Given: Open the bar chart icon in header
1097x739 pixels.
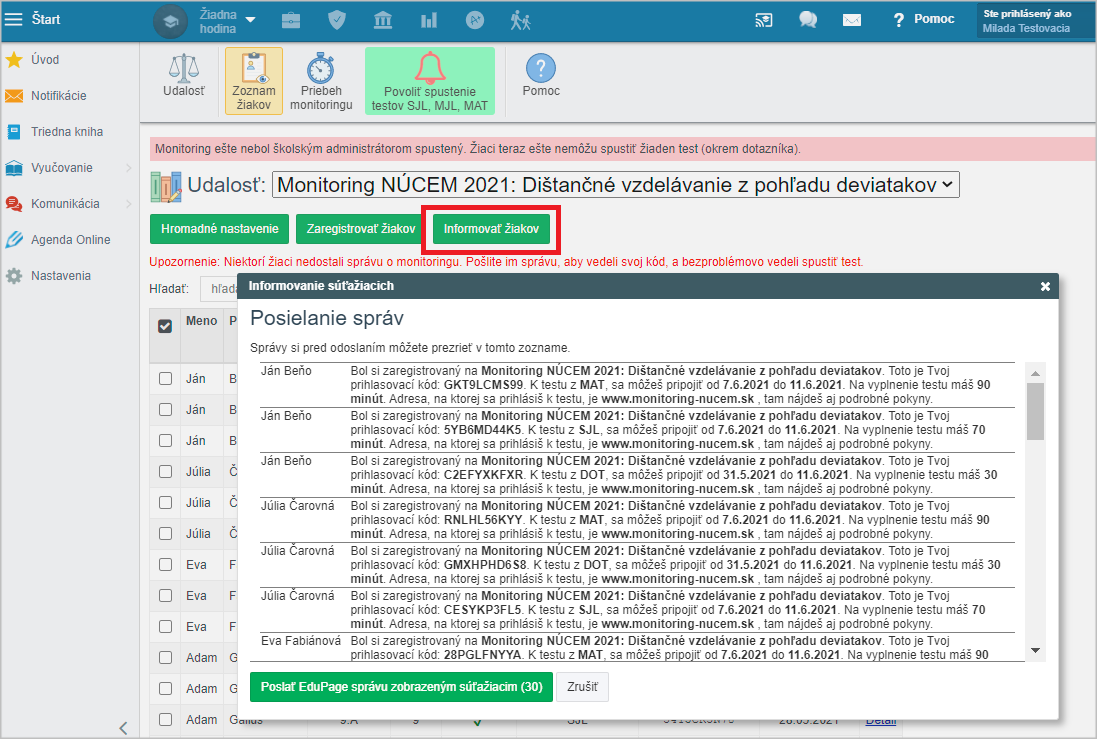Looking at the screenshot, I should (x=429, y=20).
